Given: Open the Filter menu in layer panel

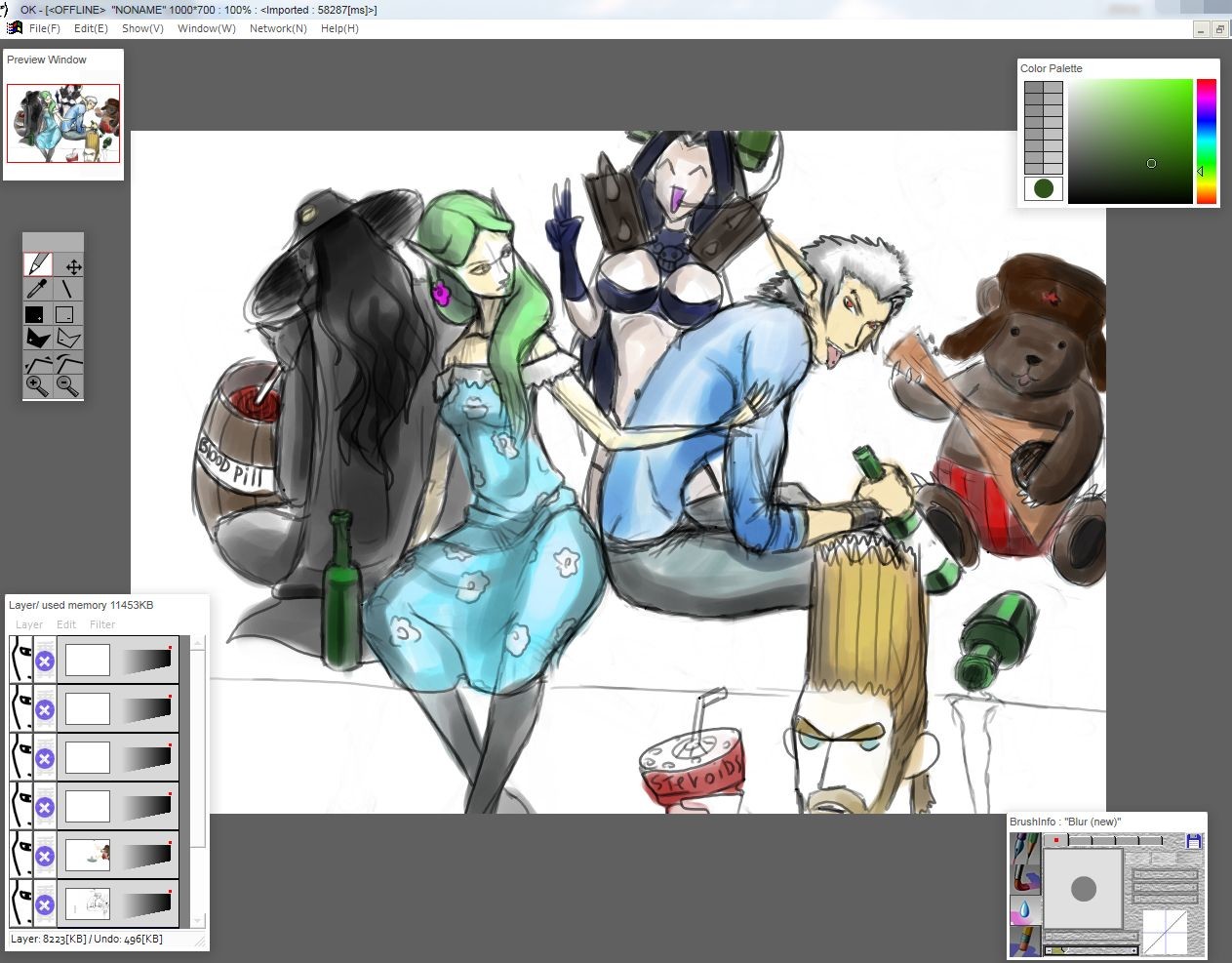Looking at the screenshot, I should [102, 624].
